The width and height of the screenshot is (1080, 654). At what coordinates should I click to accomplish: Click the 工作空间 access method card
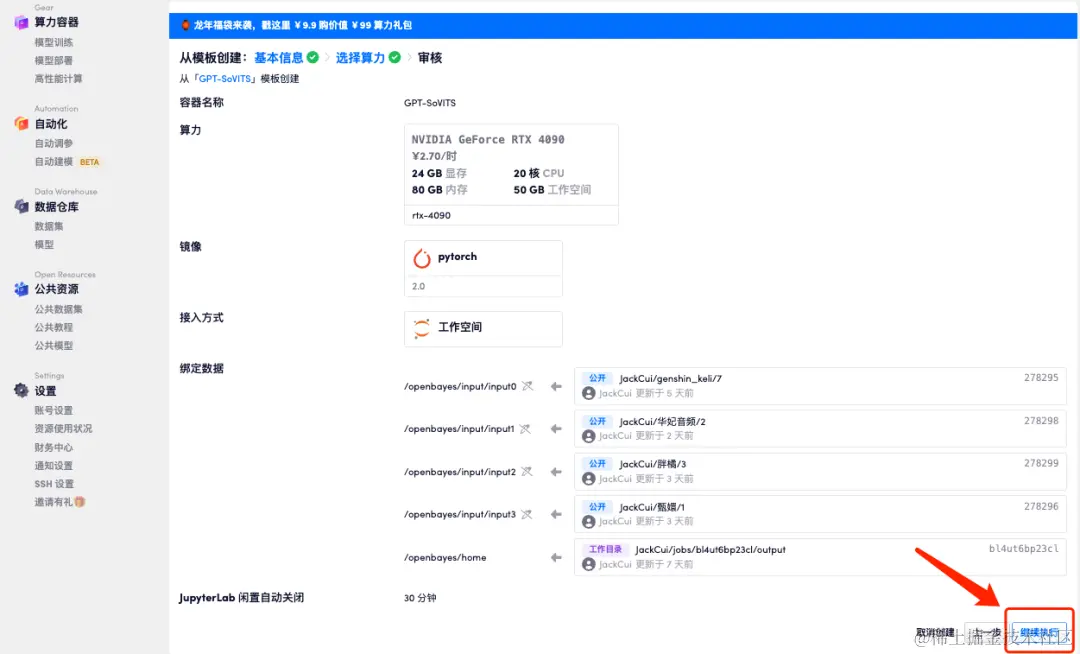[x=483, y=329]
